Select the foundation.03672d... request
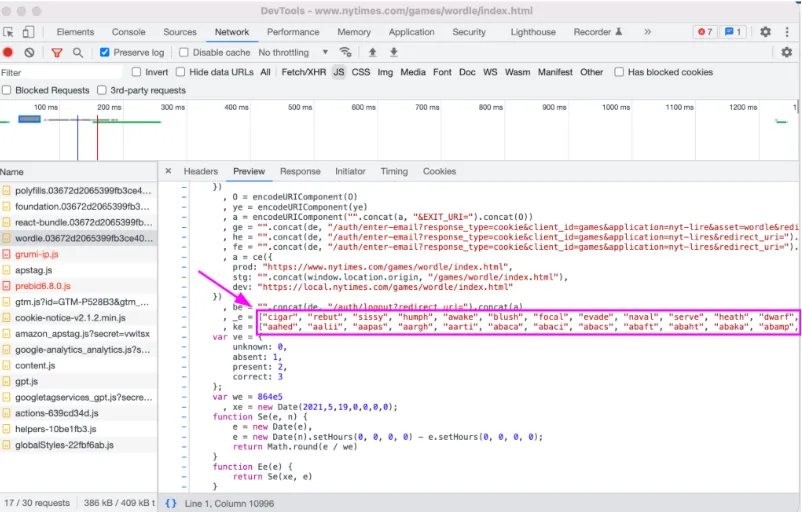802x512 pixels. [x=78, y=206]
